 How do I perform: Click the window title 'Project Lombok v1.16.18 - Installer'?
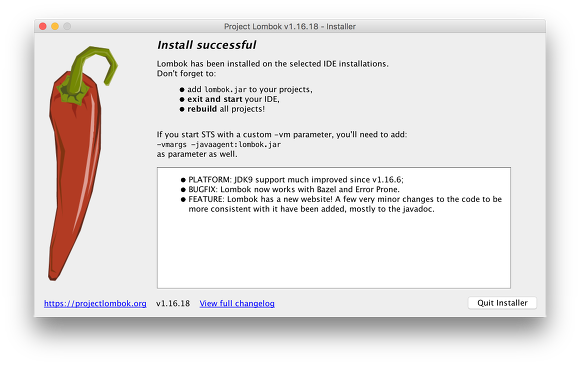(290, 26)
